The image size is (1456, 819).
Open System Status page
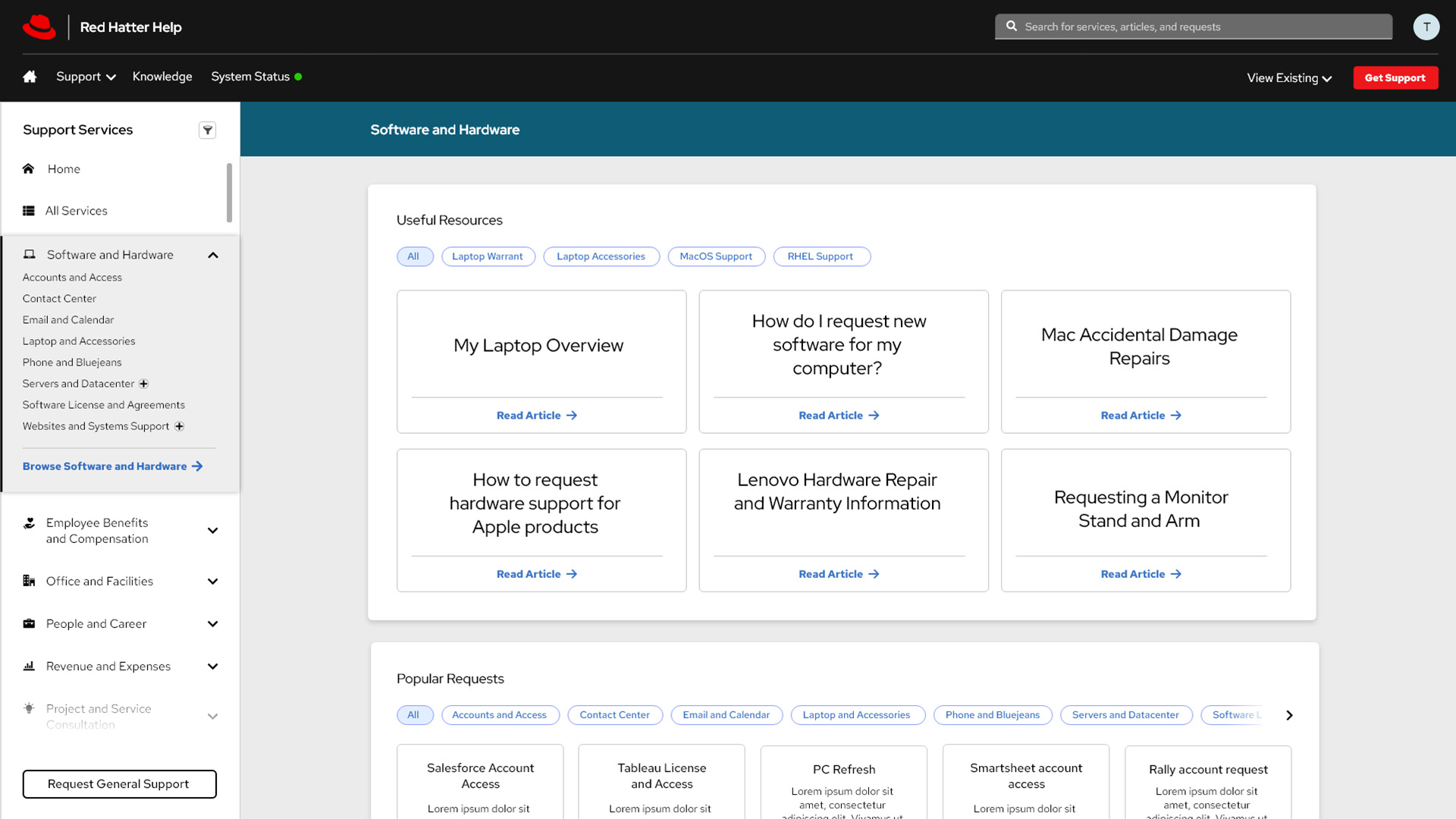(x=250, y=77)
